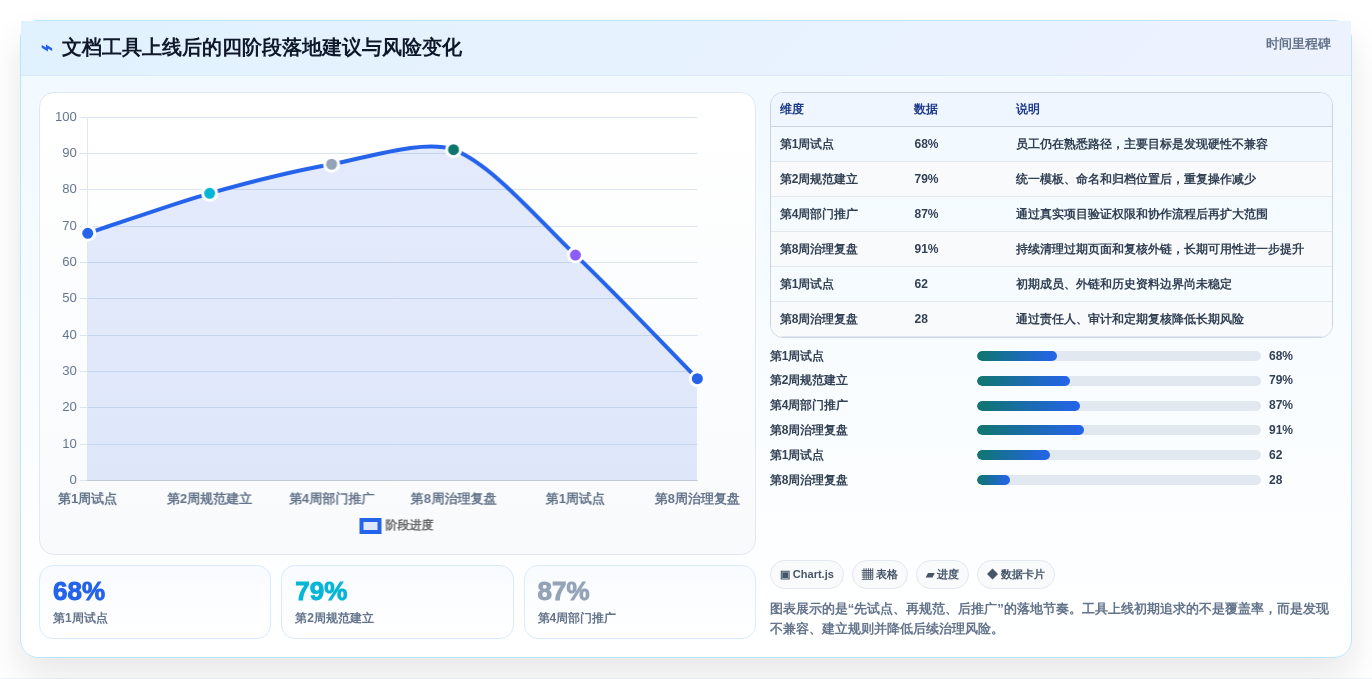This screenshot has width=1372, height=679.
Task: Click the green chart point at value 91
Action: point(453,150)
